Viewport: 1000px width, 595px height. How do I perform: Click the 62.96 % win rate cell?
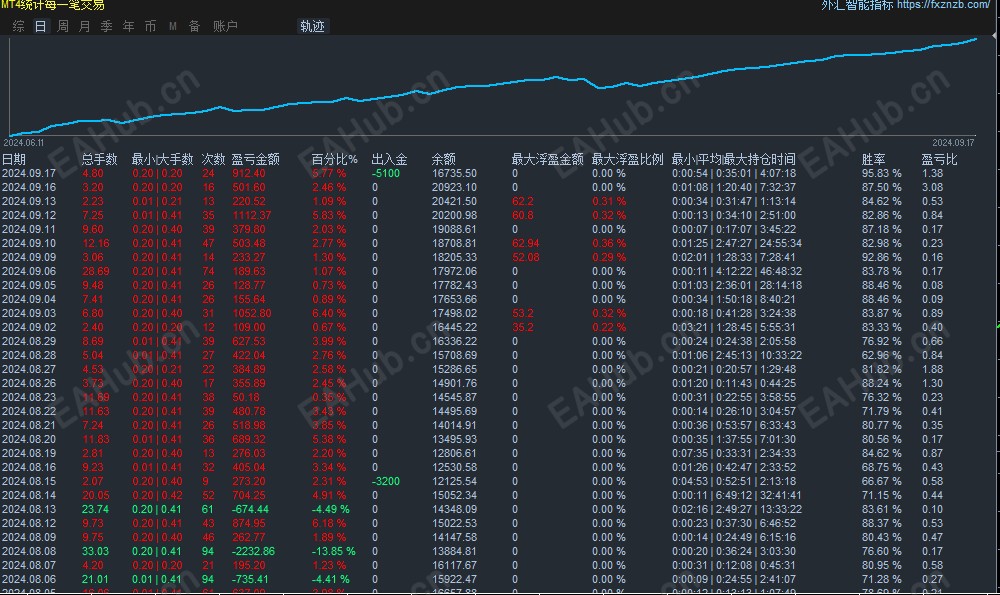881,356
